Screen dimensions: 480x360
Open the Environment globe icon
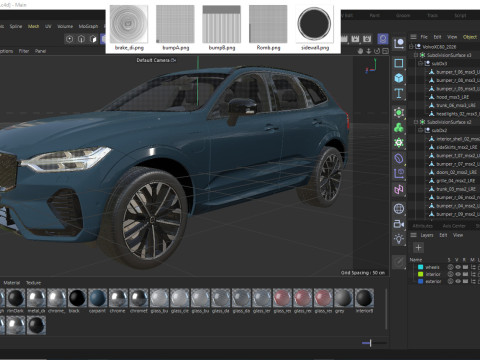click(399, 209)
